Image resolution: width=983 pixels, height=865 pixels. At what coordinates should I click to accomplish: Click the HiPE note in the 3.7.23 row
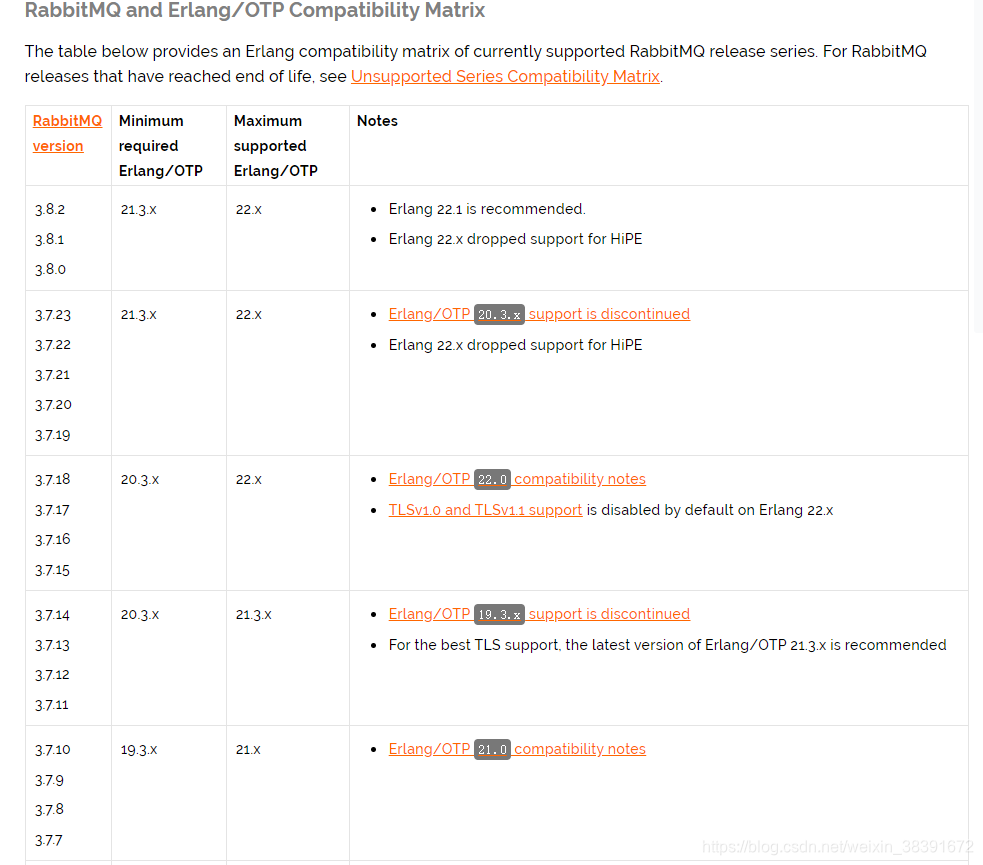515,345
